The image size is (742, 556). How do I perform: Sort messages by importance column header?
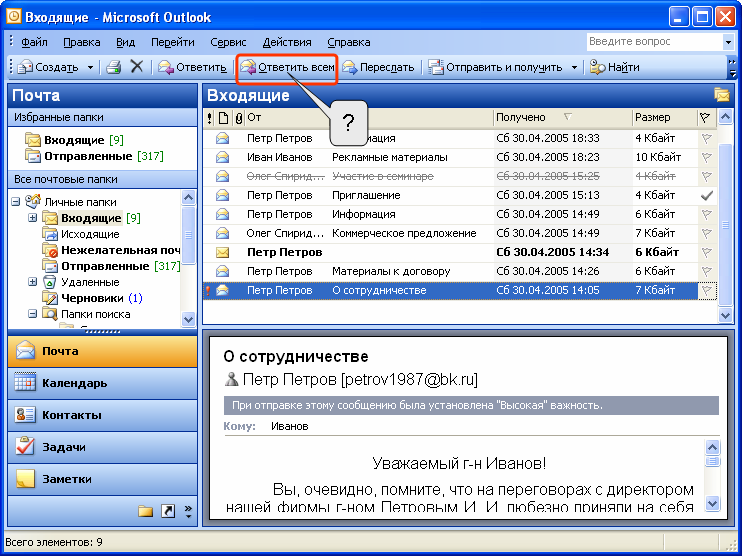click(x=209, y=118)
